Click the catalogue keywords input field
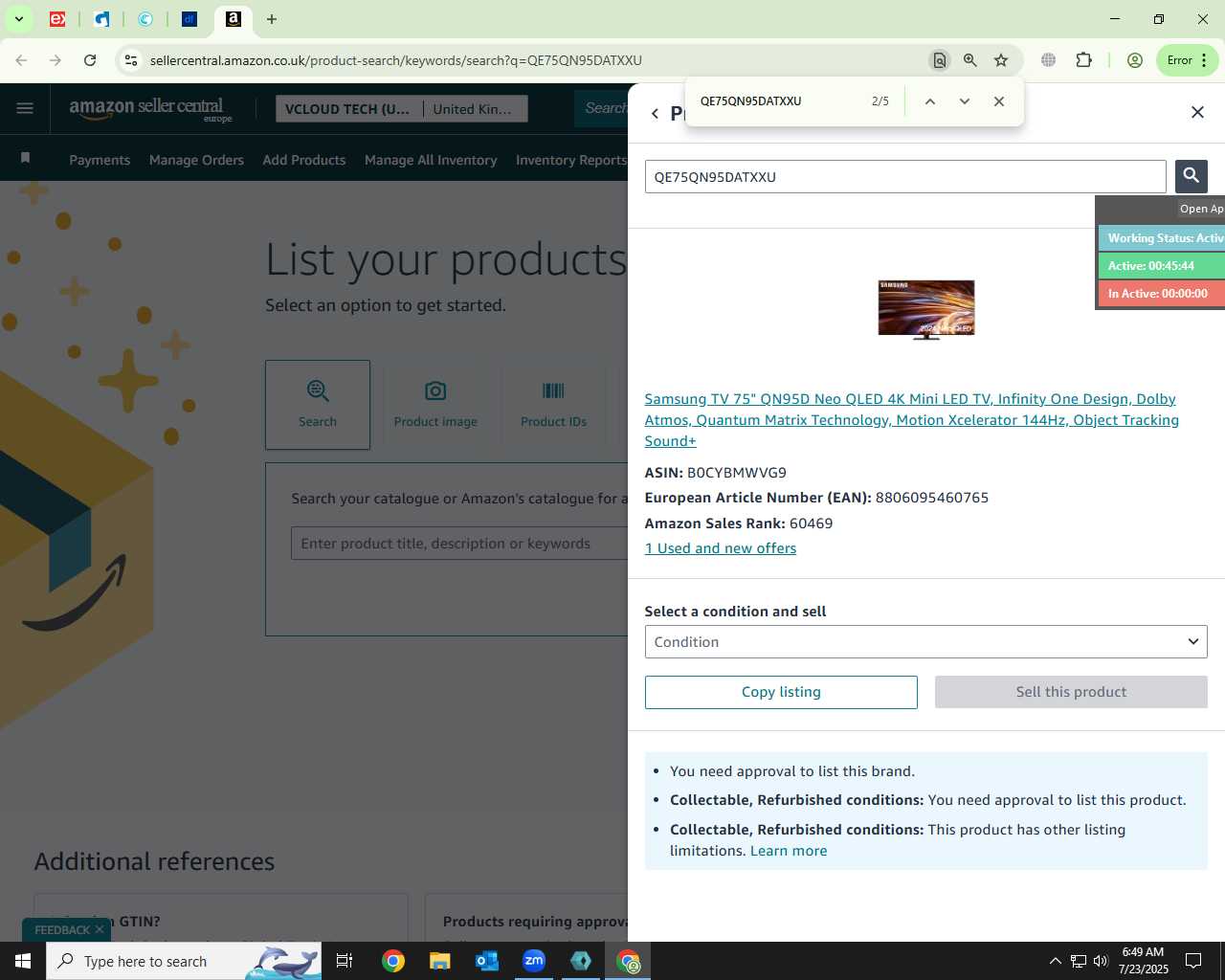Image resolution: width=1225 pixels, height=980 pixels. tap(459, 544)
